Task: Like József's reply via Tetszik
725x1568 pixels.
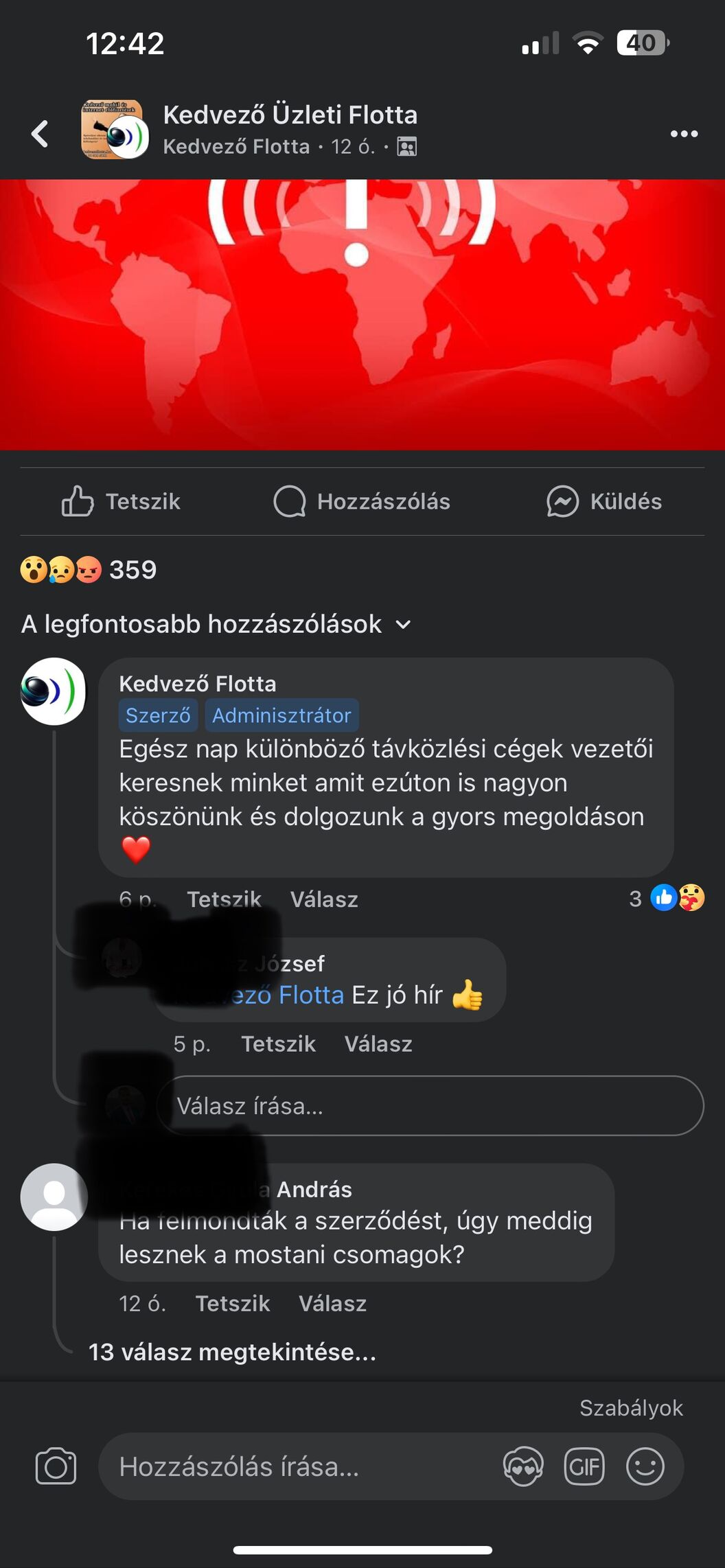Action: pos(278,1044)
